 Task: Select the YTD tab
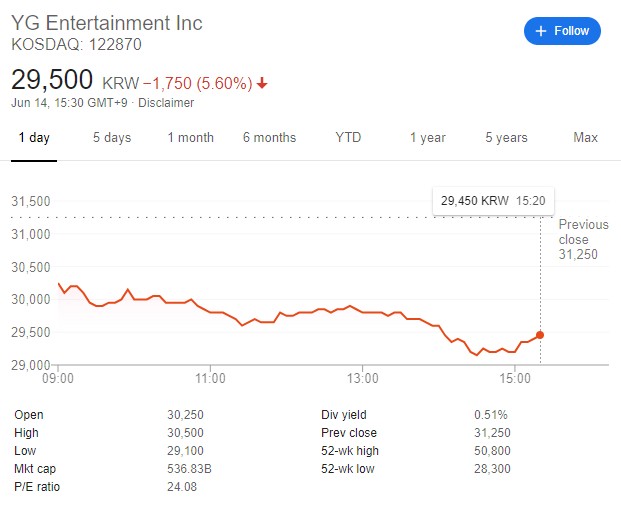[348, 137]
